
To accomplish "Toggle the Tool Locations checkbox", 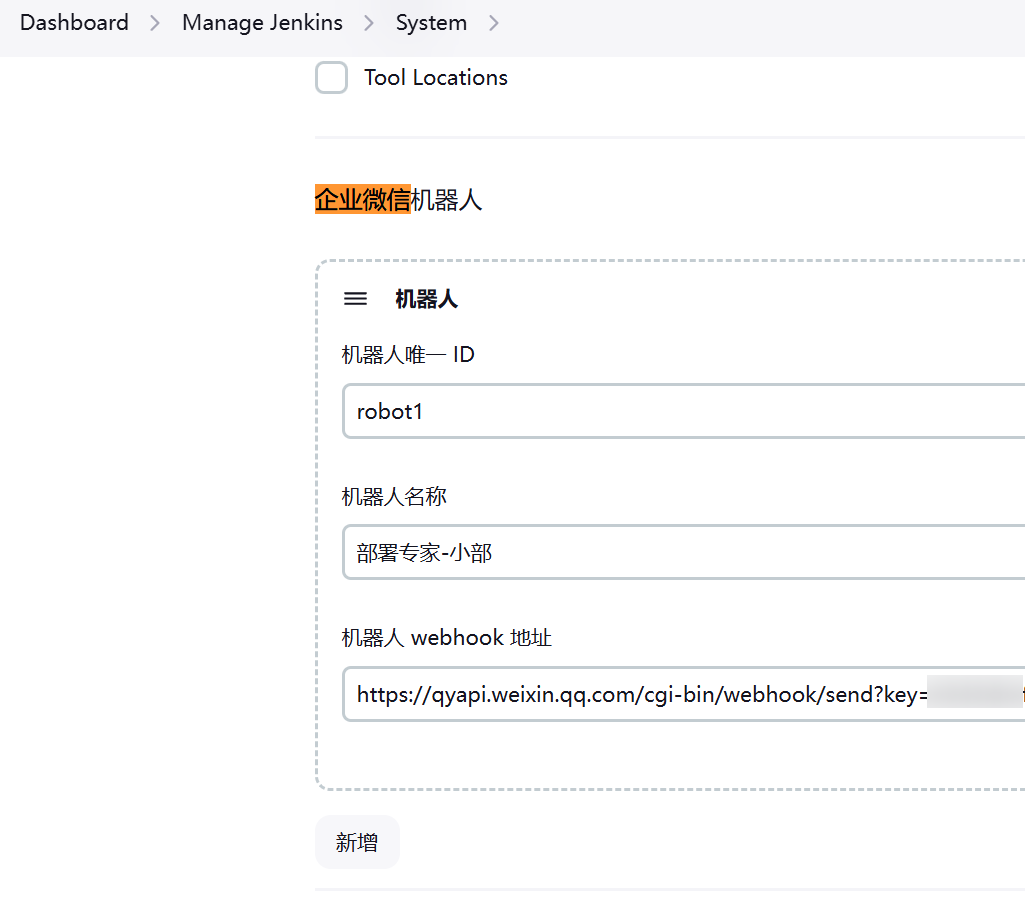I will 331,78.
